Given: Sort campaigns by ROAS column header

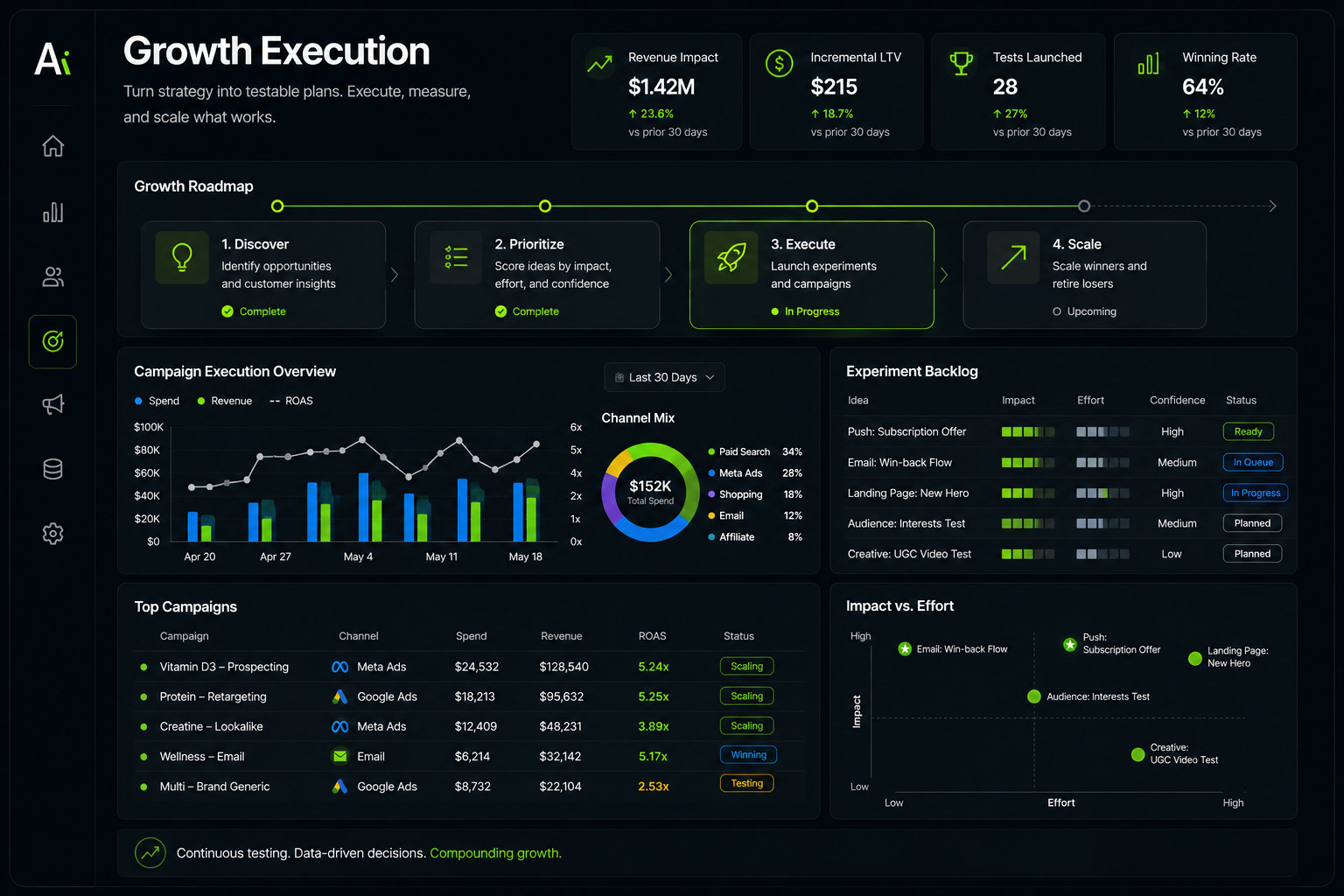Looking at the screenshot, I should coord(653,636).
